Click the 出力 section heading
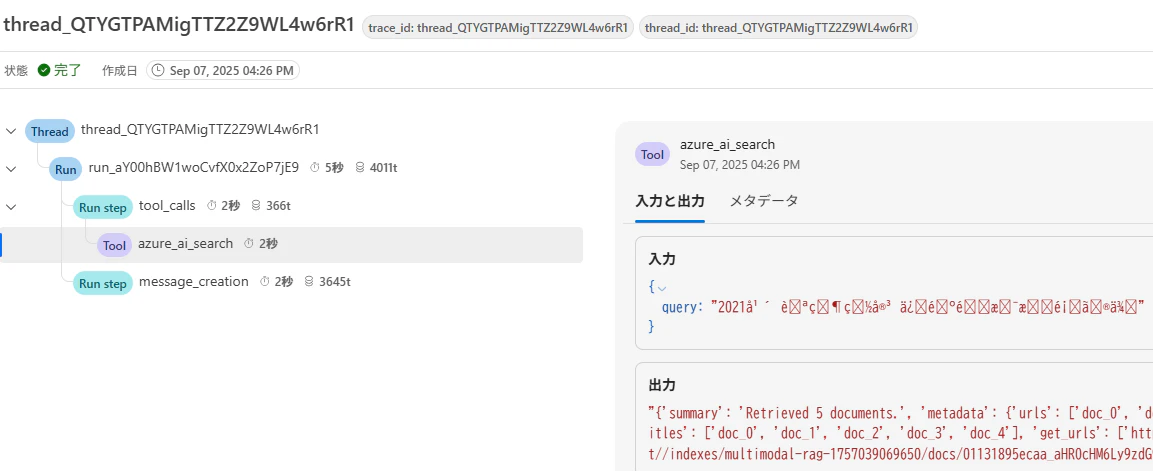 (662, 385)
